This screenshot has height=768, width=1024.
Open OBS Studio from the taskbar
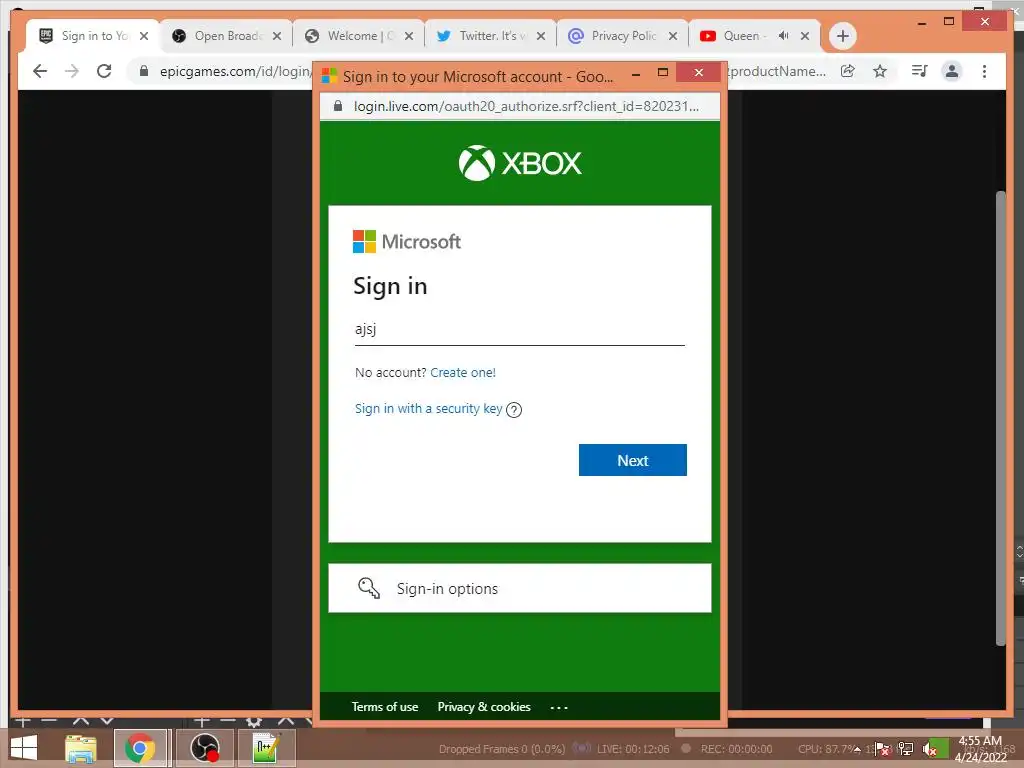(204, 748)
